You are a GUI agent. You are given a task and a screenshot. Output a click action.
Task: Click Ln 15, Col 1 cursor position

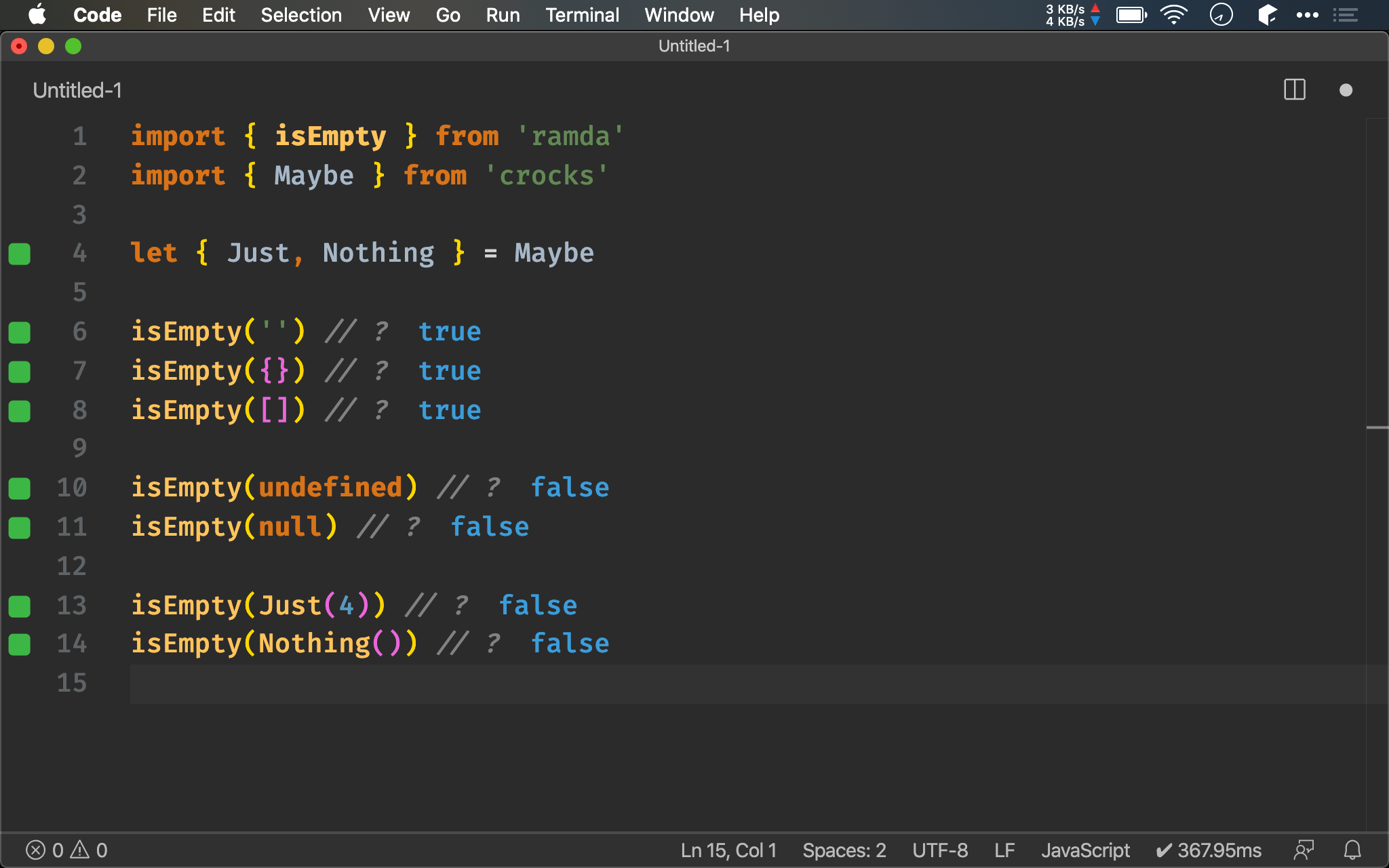click(728, 850)
